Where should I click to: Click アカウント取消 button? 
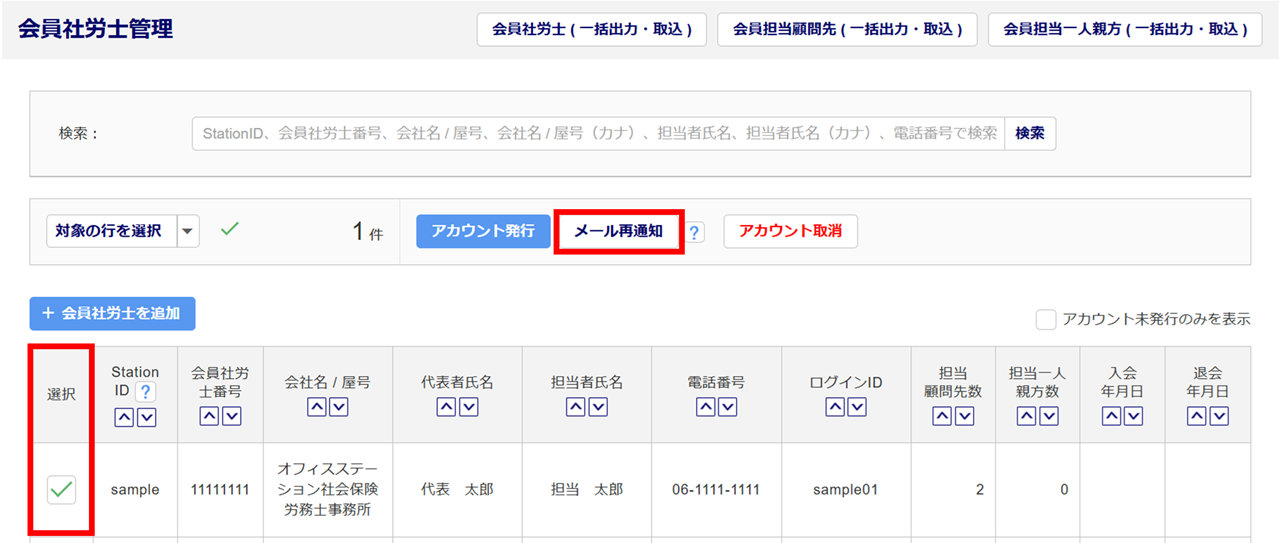coord(790,231)
